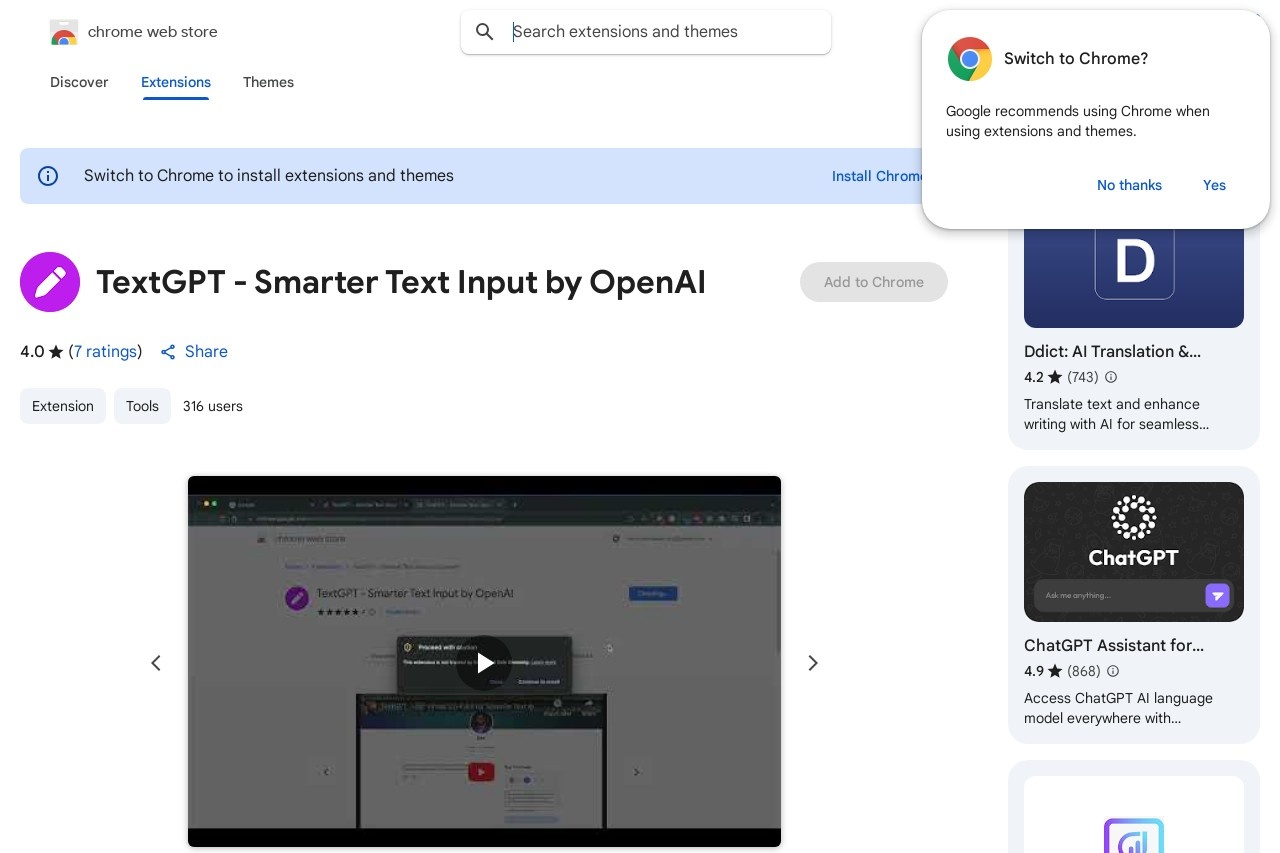1280x853 pixels.
Task: Click the Share link text
Action: [206, 352]
